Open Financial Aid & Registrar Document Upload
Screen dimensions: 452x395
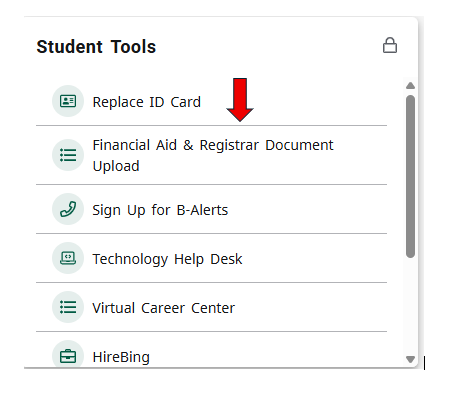point(213,155)
